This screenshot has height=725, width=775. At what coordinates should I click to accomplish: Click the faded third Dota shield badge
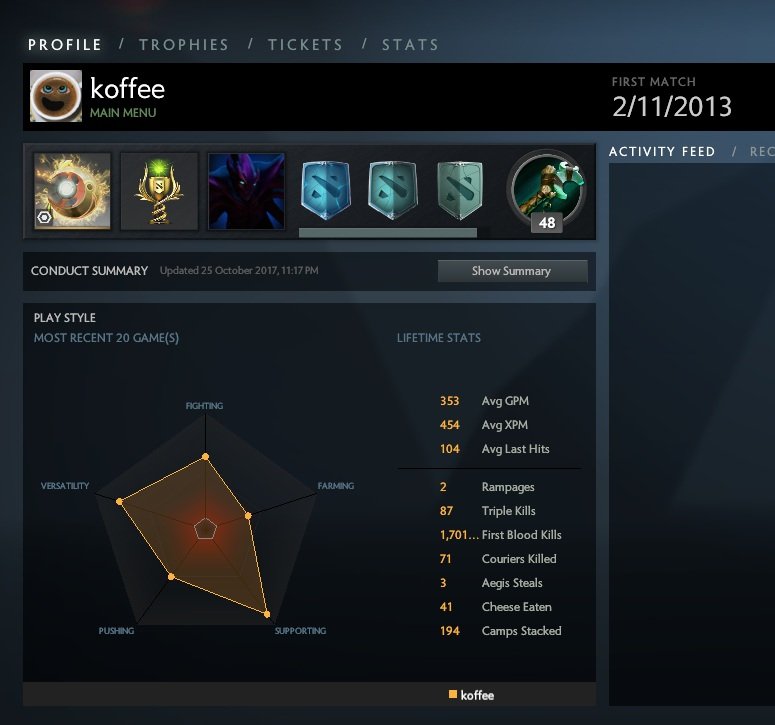click(460, 190)
